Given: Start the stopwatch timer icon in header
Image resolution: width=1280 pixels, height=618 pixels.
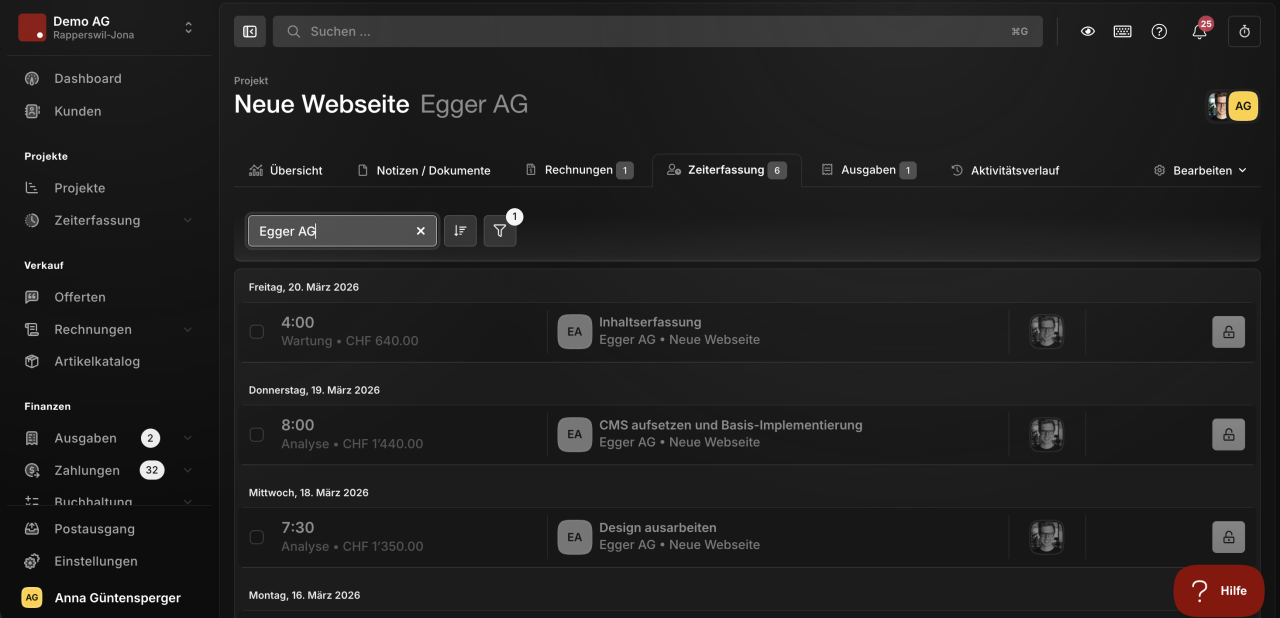Looking at the screenshot, I should 1245,31.
